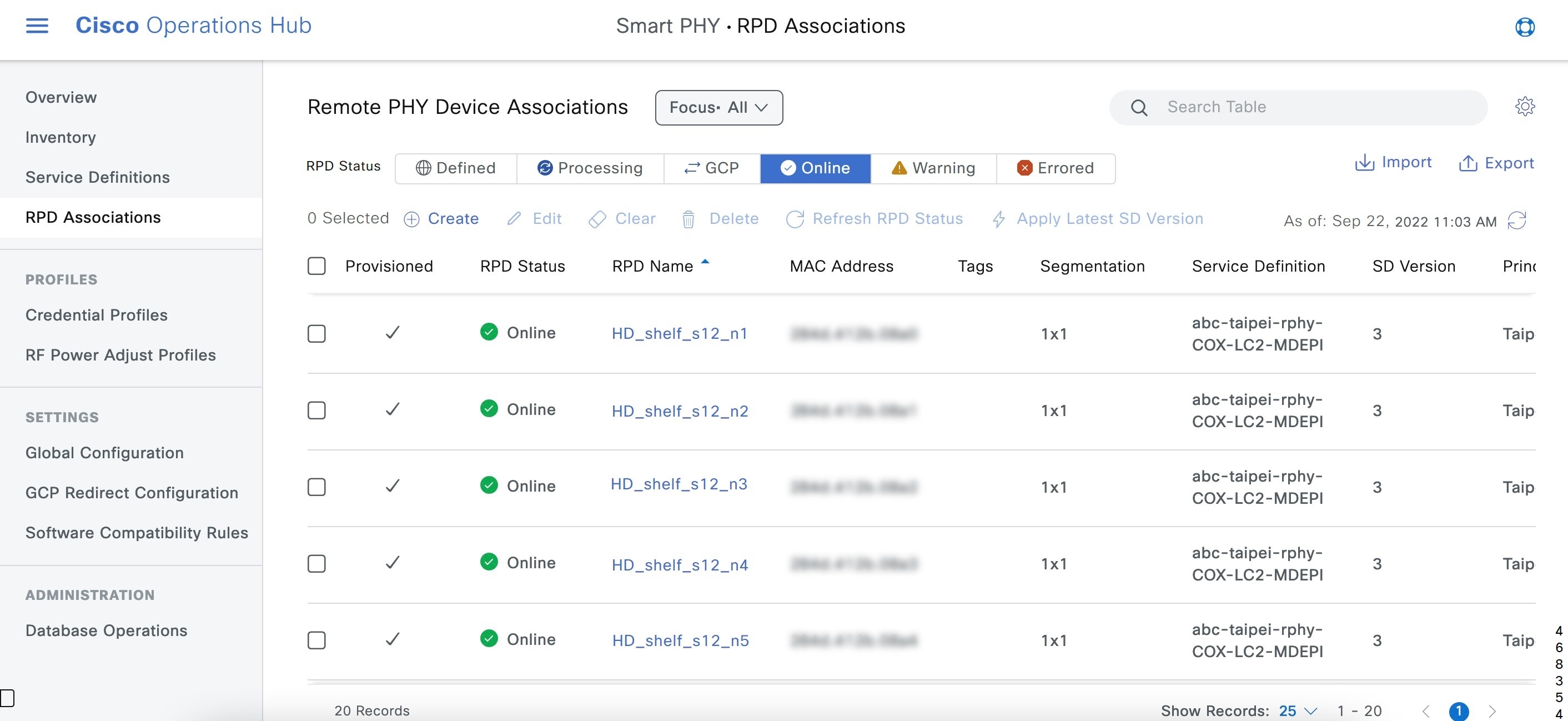Sort by Provisioned column header
The width and height of the screenshot is (1568, 721).
click(389, 266)
